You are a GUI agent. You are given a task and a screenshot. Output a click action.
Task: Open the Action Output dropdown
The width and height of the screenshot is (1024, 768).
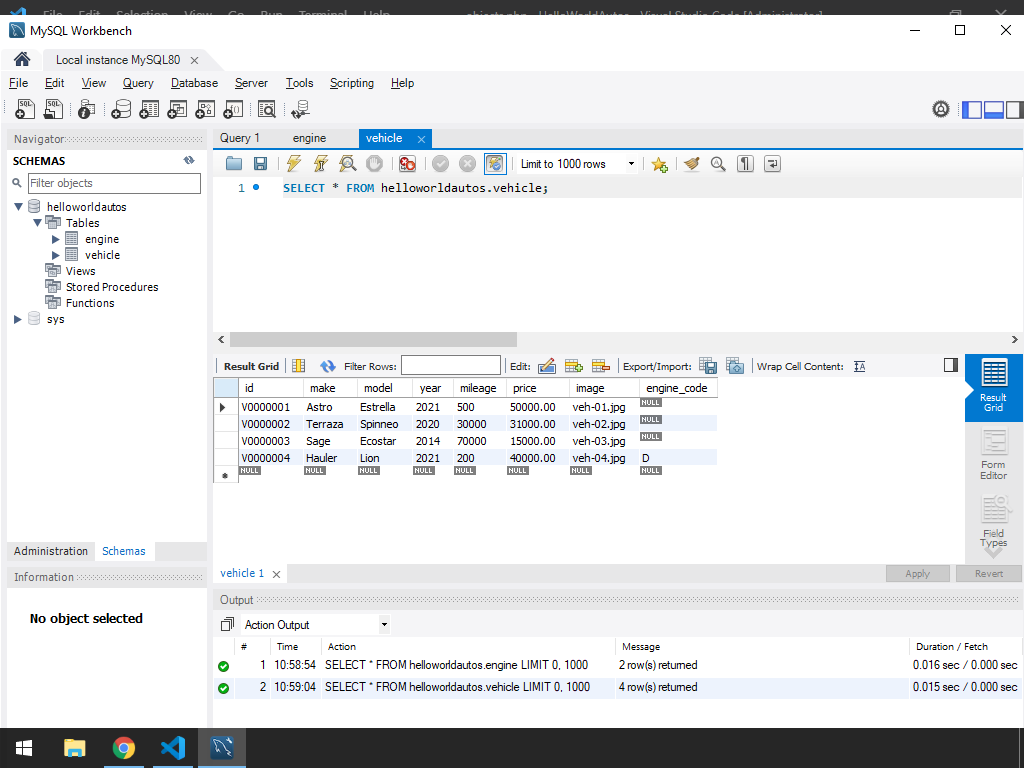pos(384,625)
